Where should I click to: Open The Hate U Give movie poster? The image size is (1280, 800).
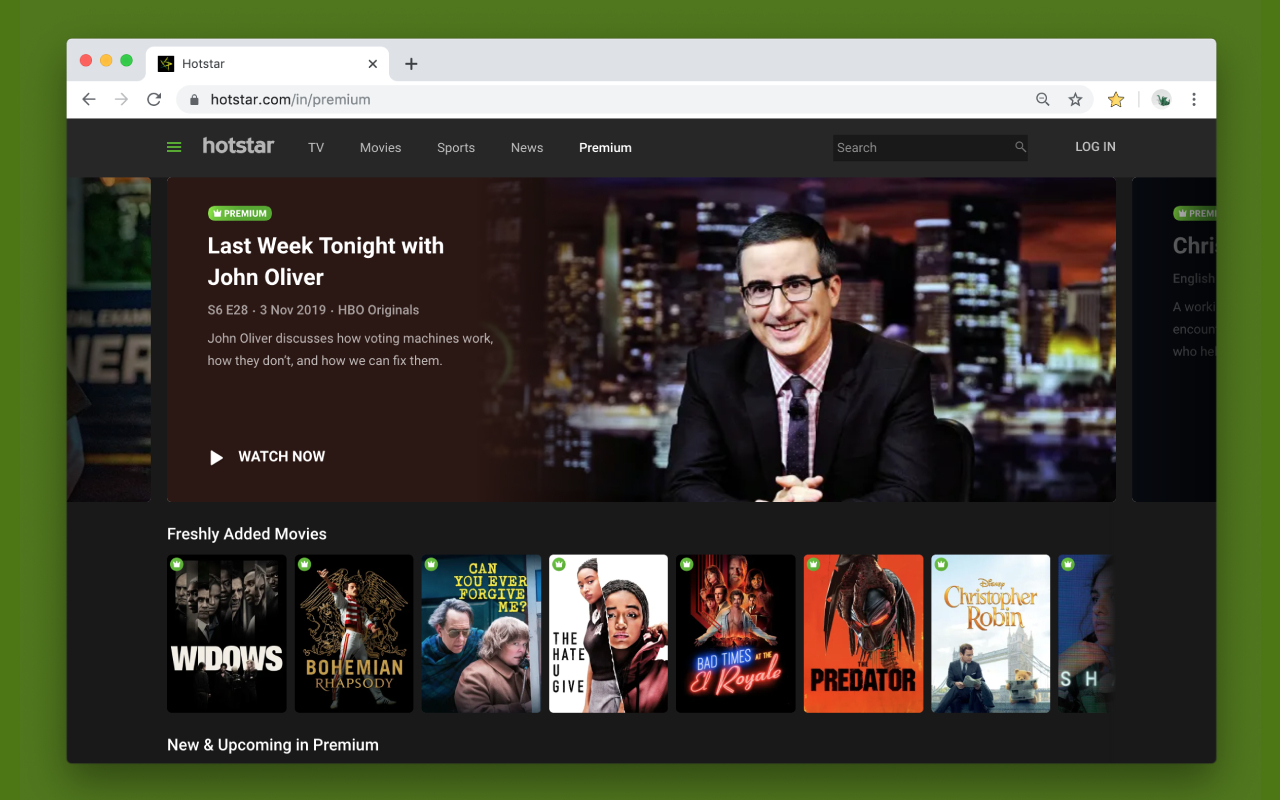click(608, 634)
